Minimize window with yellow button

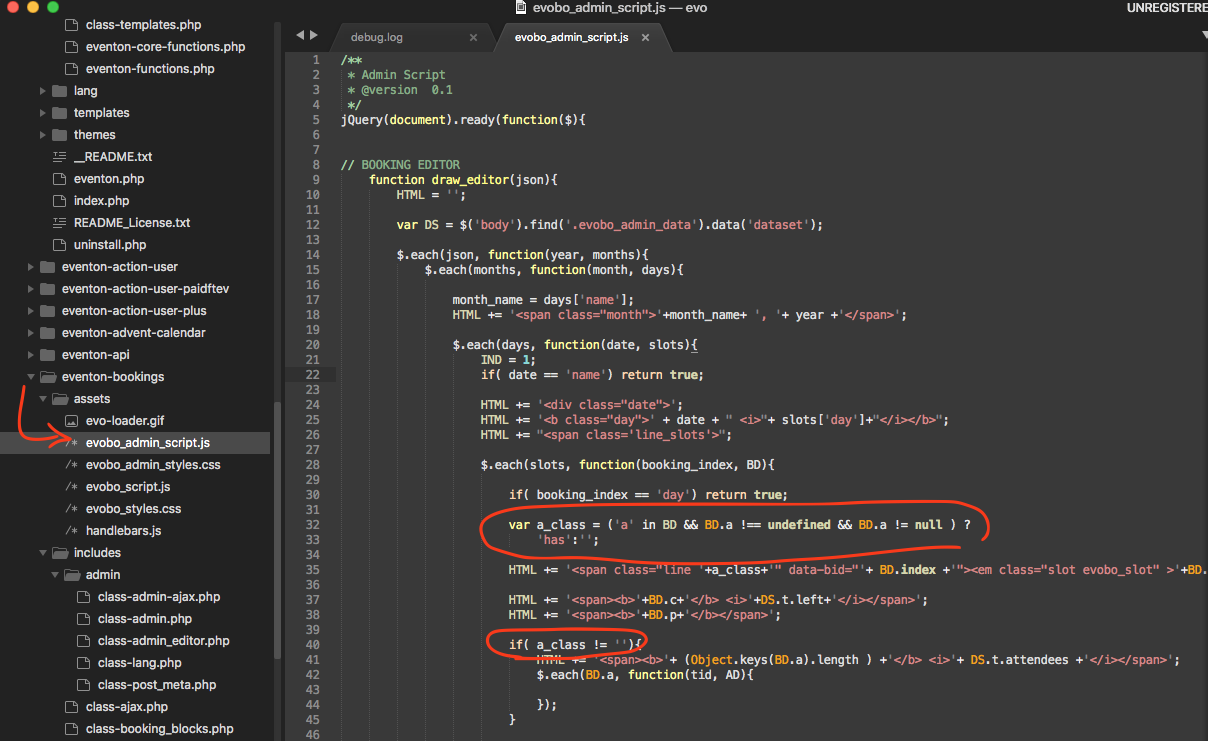click(x=33, y=7)
